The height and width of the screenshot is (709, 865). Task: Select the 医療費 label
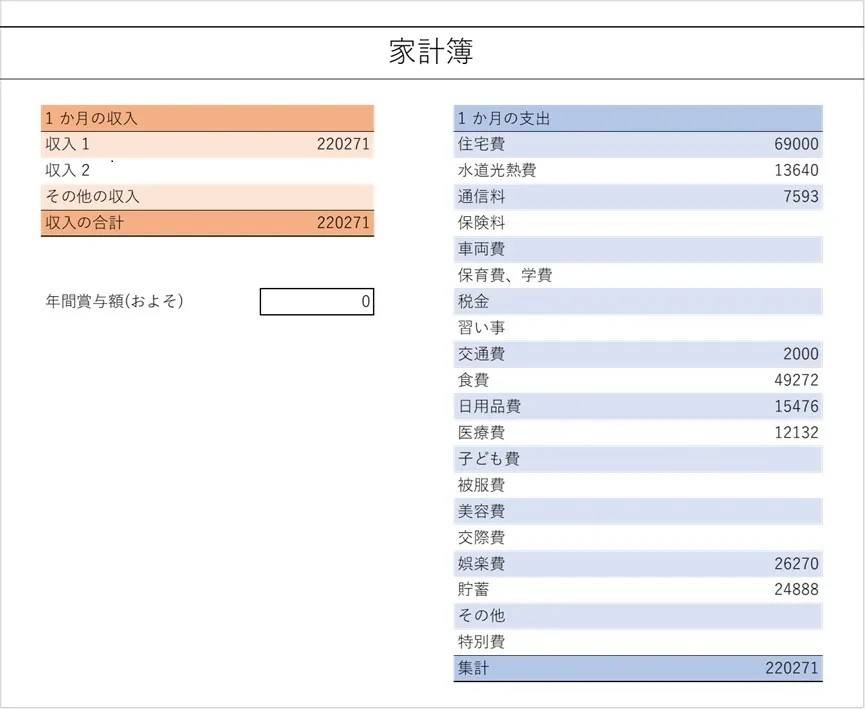[x=481, y=432]
